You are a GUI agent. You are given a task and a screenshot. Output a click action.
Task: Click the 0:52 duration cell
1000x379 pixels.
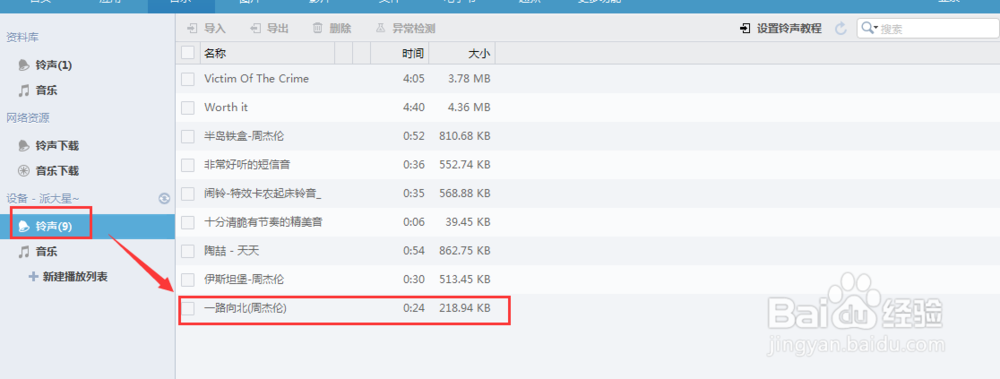tap(414, 136)
